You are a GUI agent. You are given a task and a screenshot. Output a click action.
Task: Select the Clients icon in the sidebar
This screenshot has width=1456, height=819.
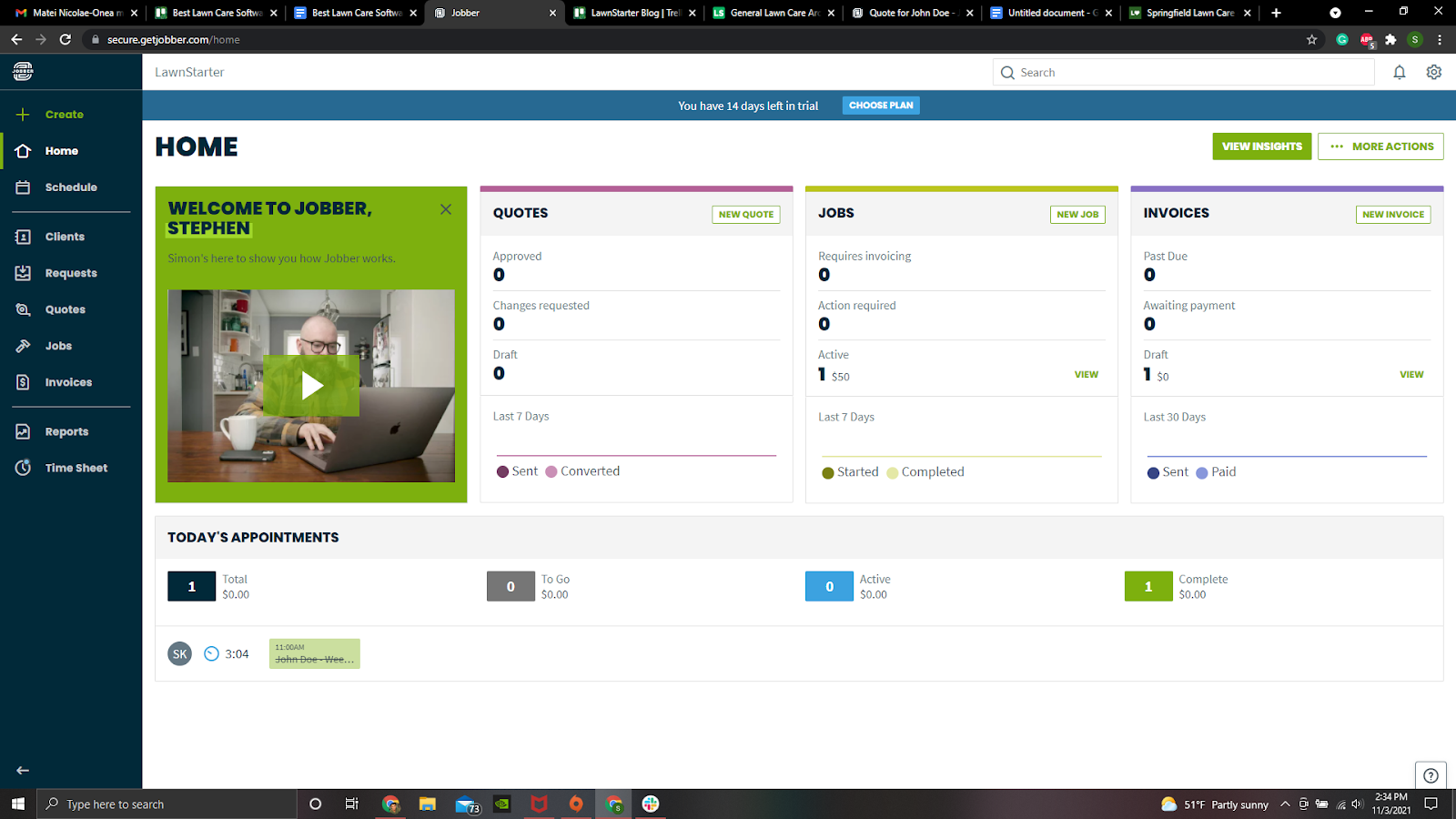64,236
